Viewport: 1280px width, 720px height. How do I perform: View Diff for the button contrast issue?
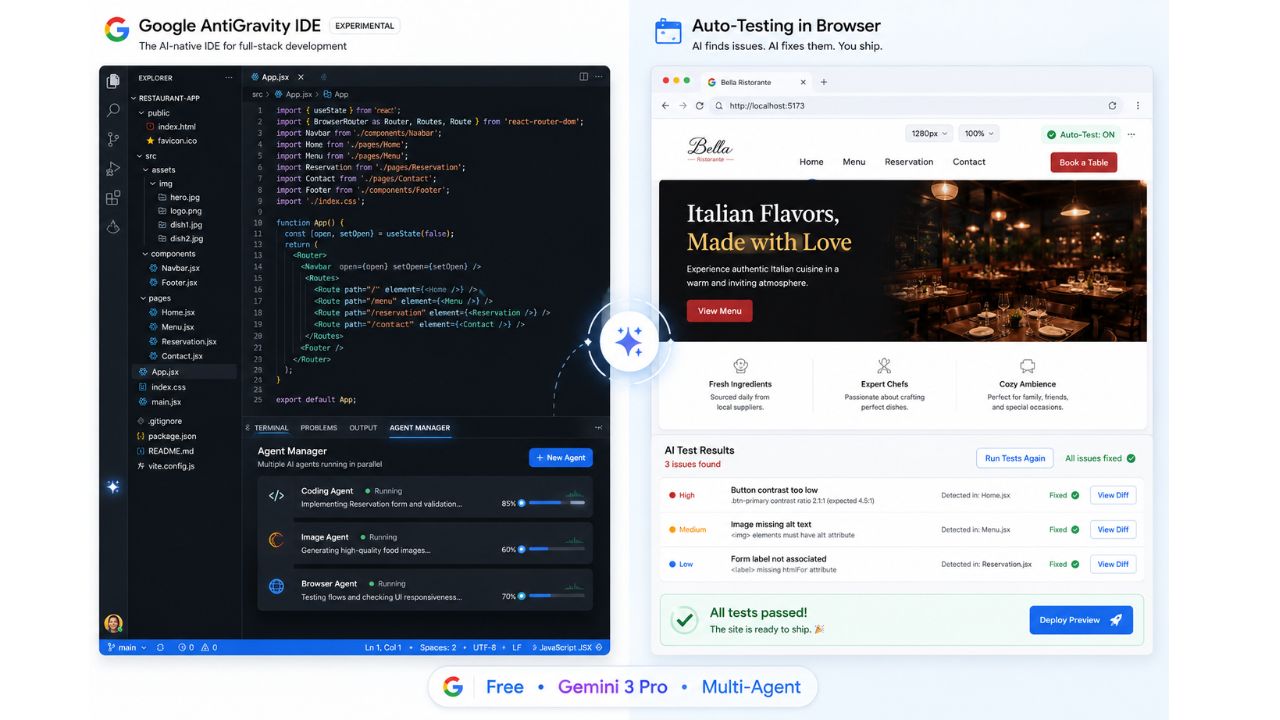coord(1113,495)
